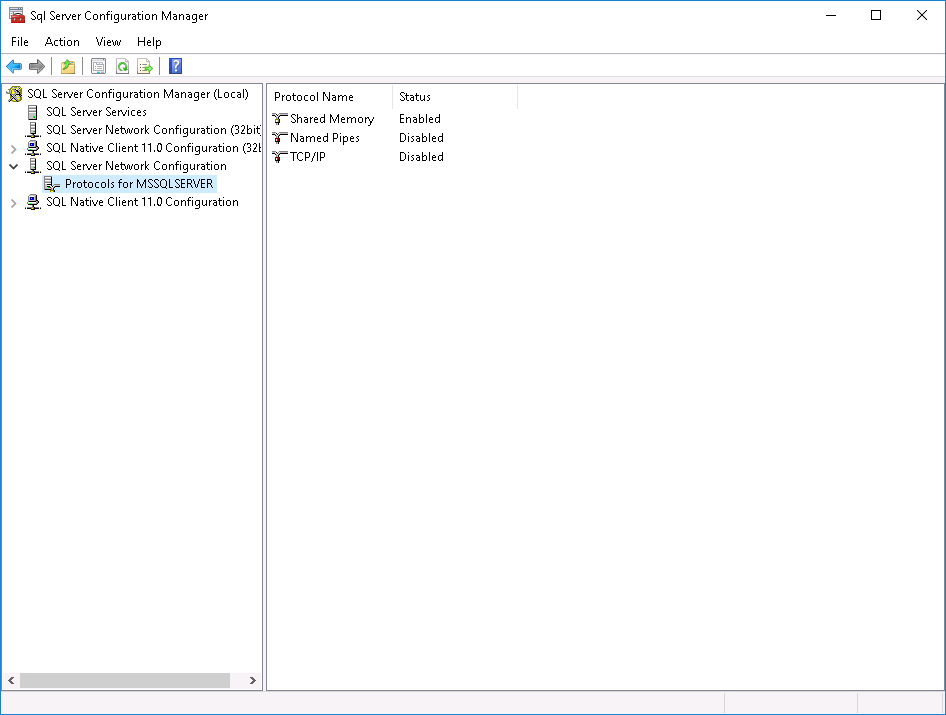This screenshot has height=715, width=946.
Task: Click the TCP/IP protocol icon
Action: [x=279, y=157]
